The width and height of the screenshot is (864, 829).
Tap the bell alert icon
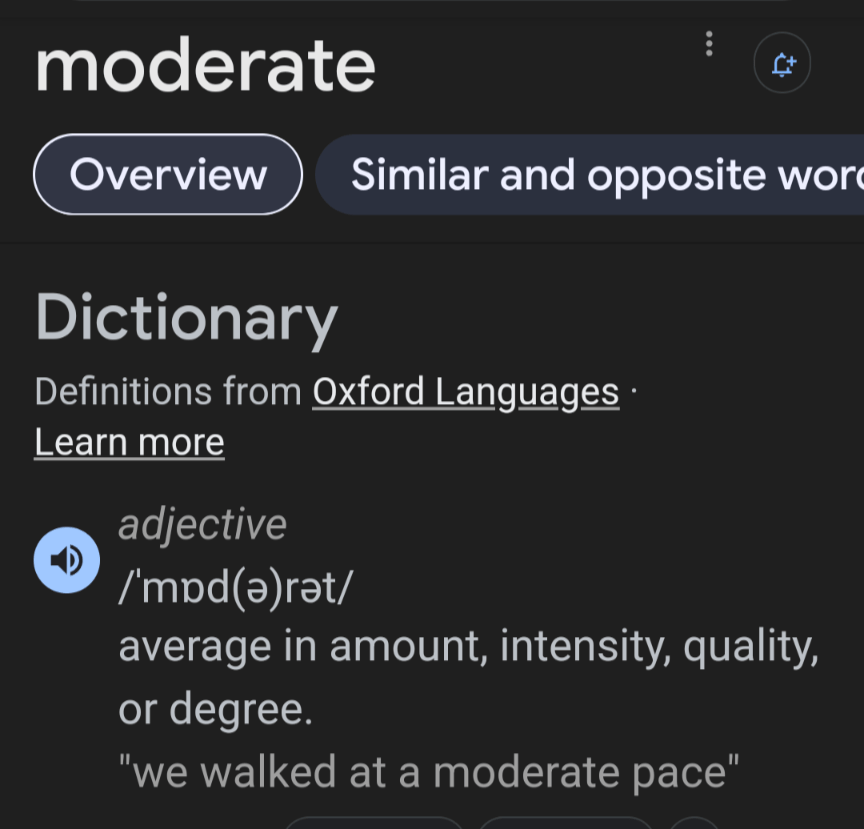tap(782, 64)
